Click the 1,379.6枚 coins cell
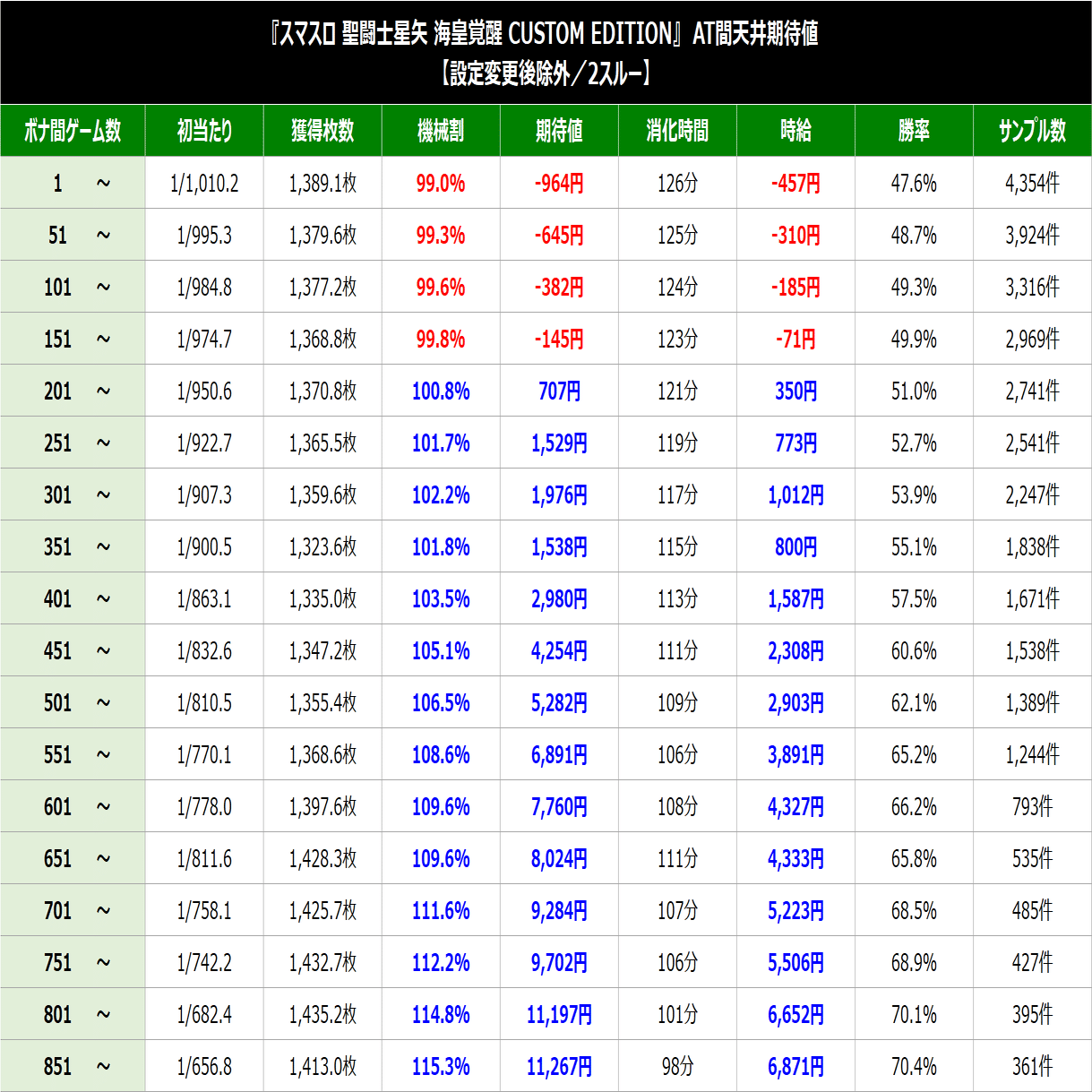This screenshot has height=1092, width=1092. (x=322, y=236)
